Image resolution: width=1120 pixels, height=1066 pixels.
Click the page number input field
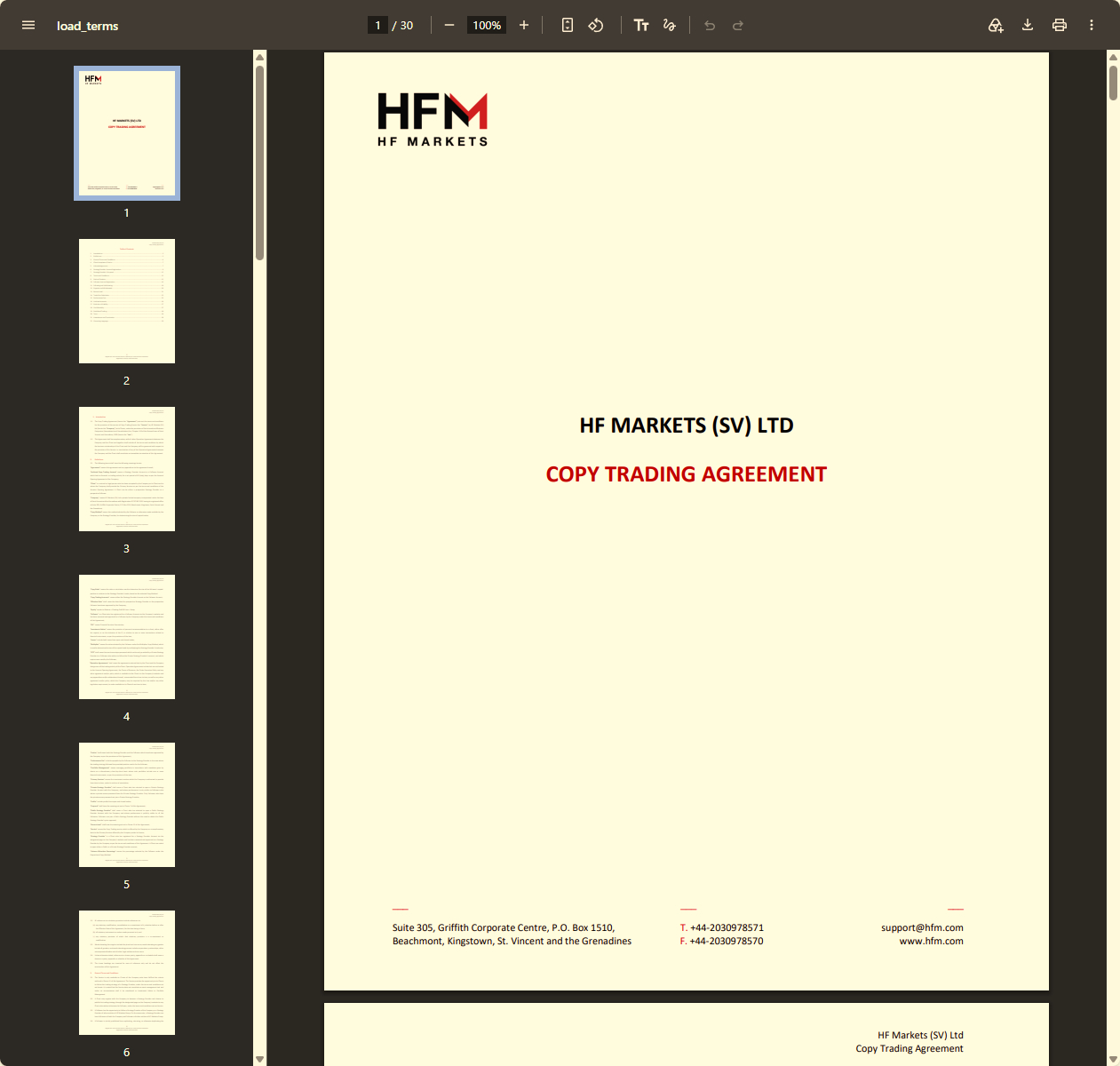pos(377,25)
